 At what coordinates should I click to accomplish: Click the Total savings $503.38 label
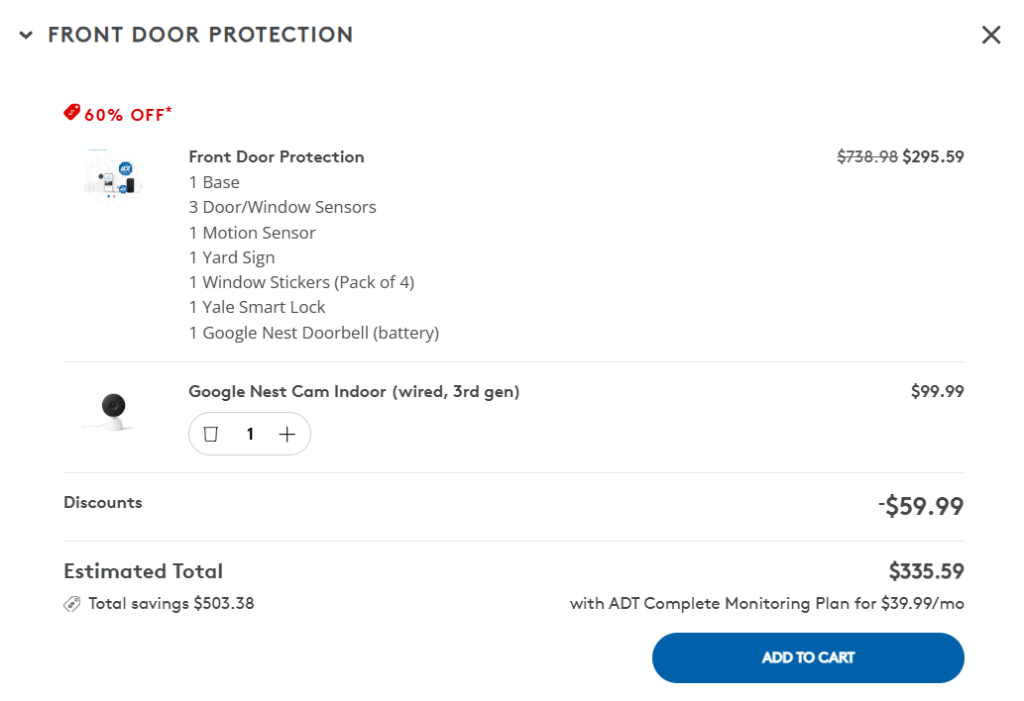[171, 604]
